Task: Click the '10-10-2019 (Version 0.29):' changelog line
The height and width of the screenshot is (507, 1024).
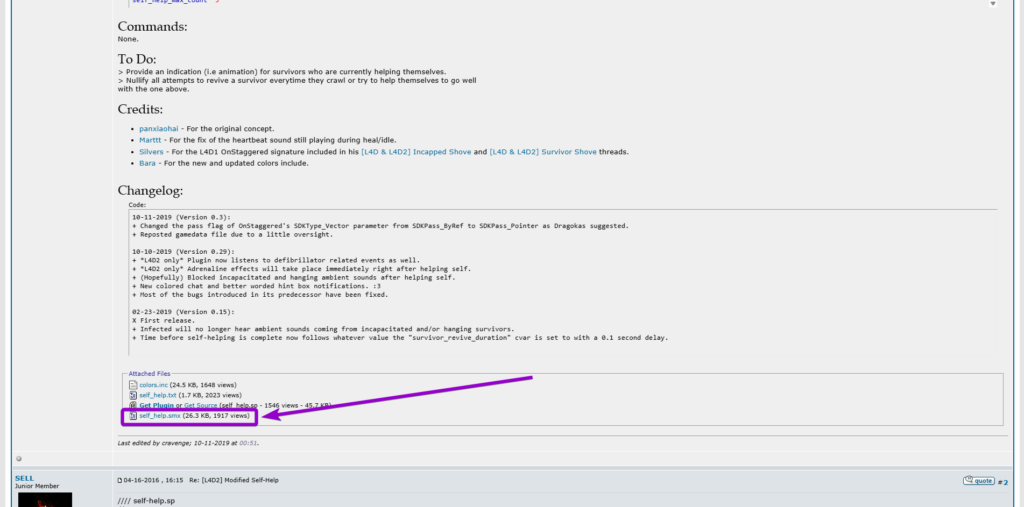Action: pyautogui.click(x=184, y=252)
